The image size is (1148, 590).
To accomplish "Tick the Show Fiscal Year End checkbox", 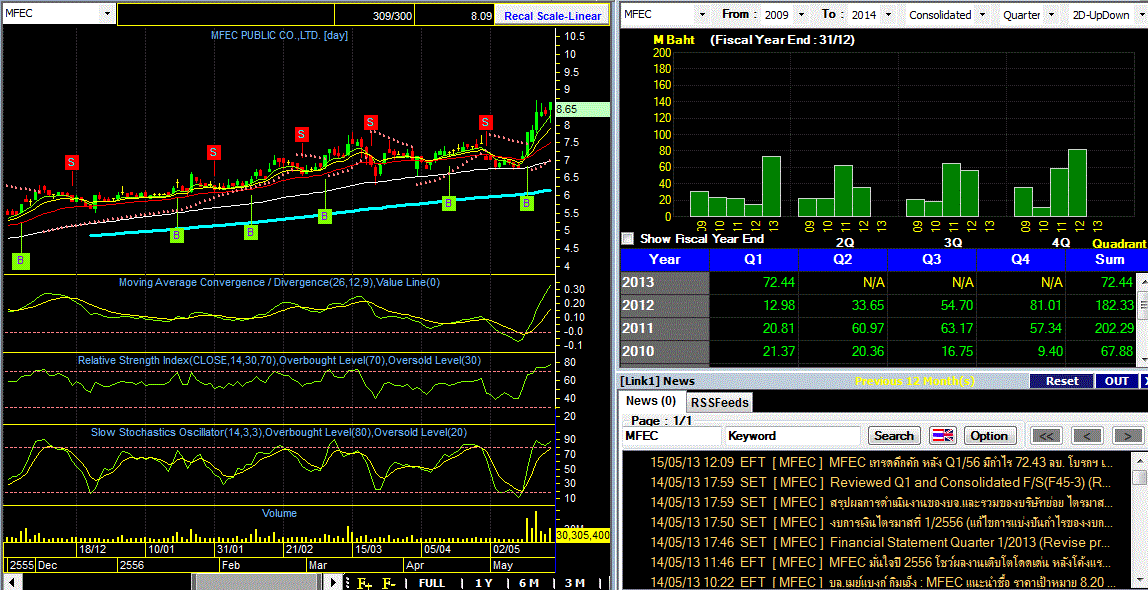I will (627, 239).
